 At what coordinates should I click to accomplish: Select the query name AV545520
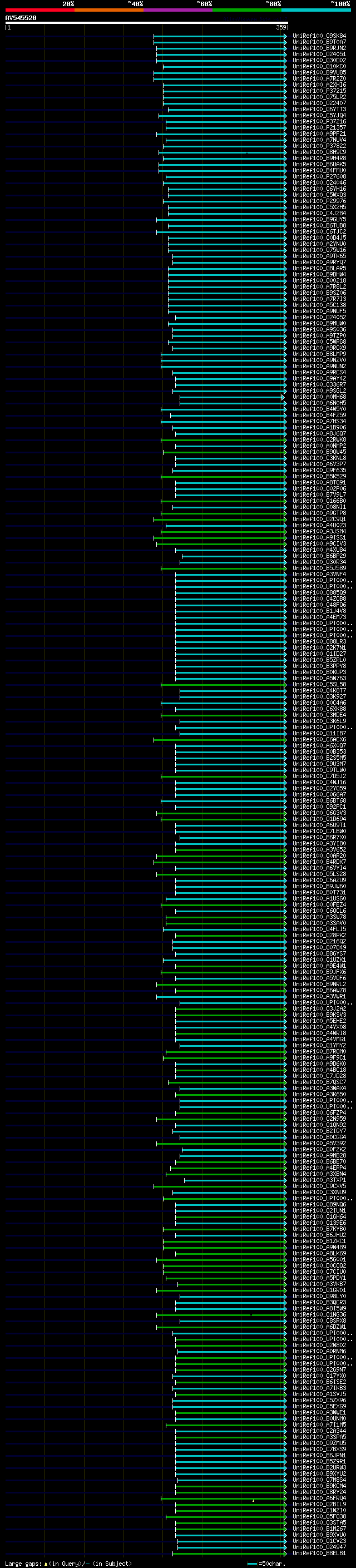point(21,18)
